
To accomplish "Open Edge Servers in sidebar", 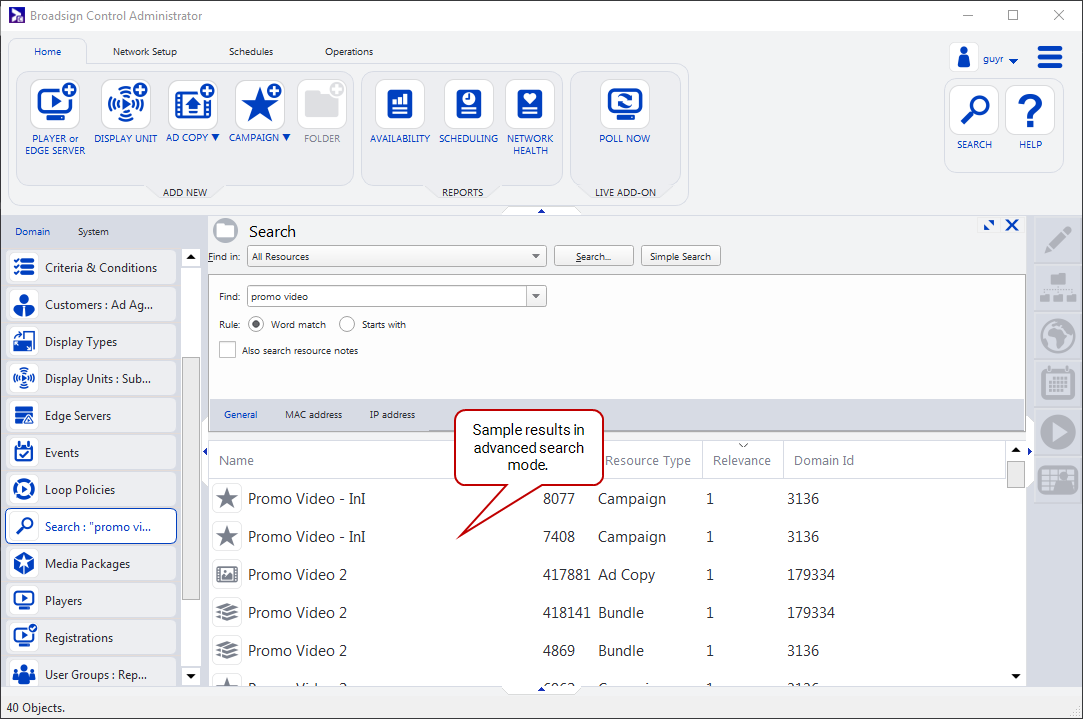I will pos(91,416).
